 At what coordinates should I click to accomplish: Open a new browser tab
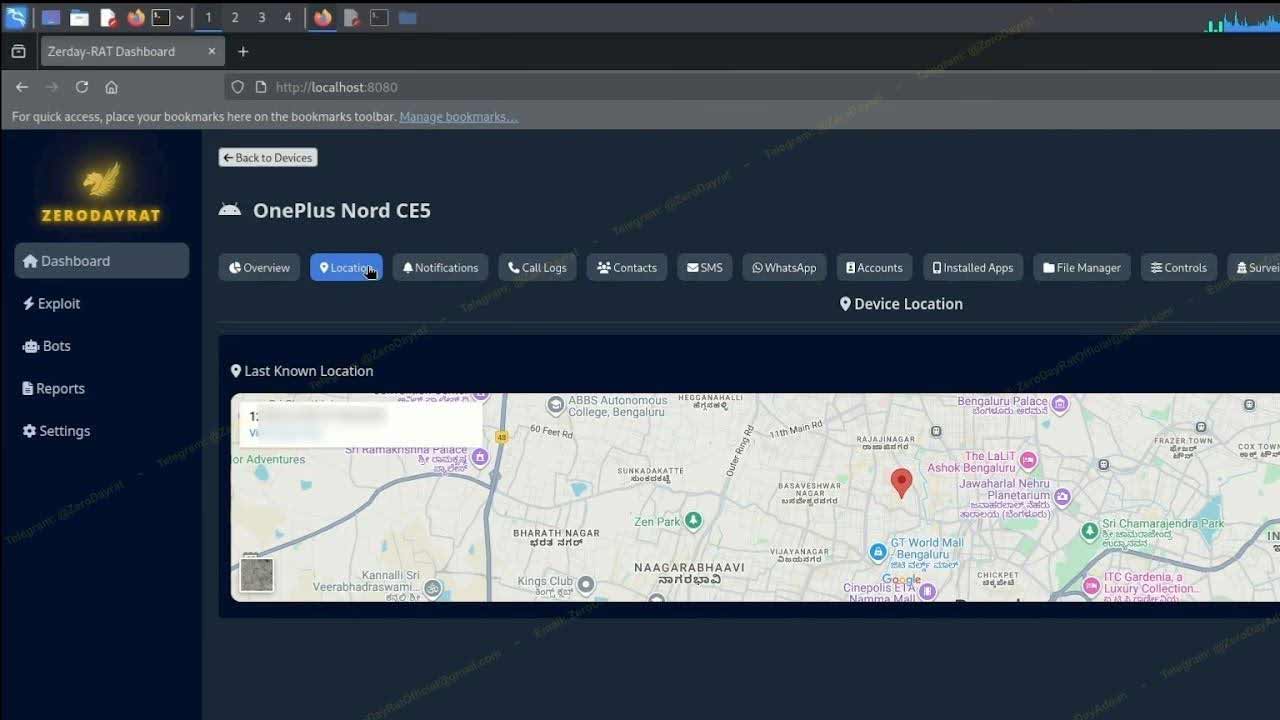tap(243, 51)
